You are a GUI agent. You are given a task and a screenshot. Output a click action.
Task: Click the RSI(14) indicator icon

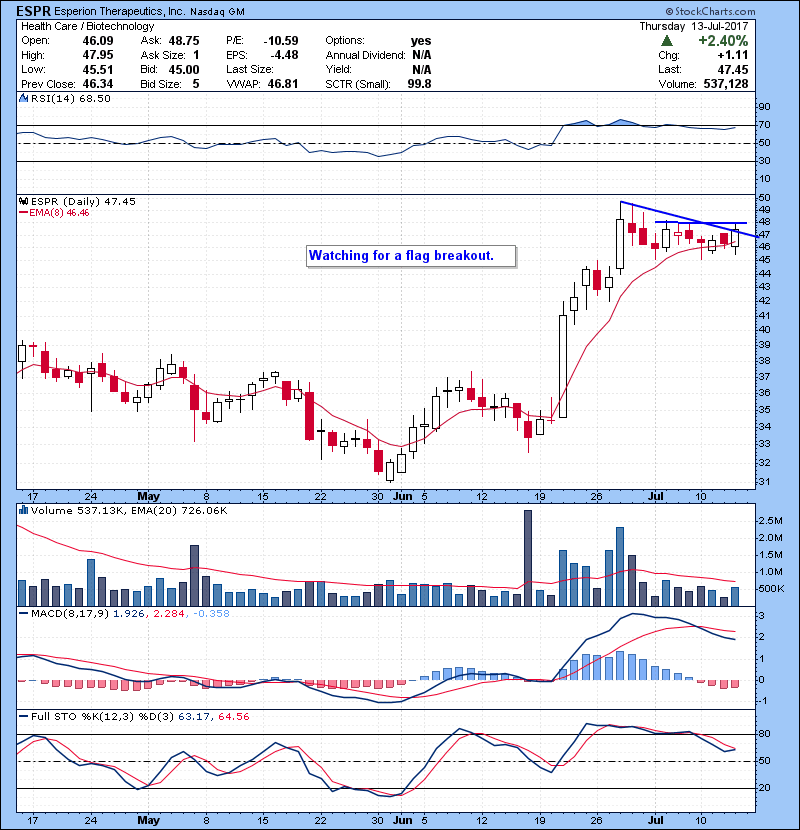[23, 98]
